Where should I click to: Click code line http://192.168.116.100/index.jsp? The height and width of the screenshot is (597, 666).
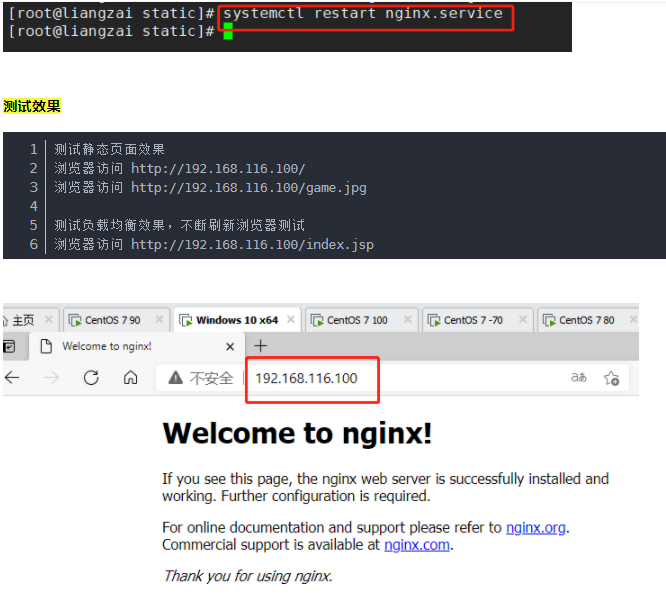(x=252, y=245)
